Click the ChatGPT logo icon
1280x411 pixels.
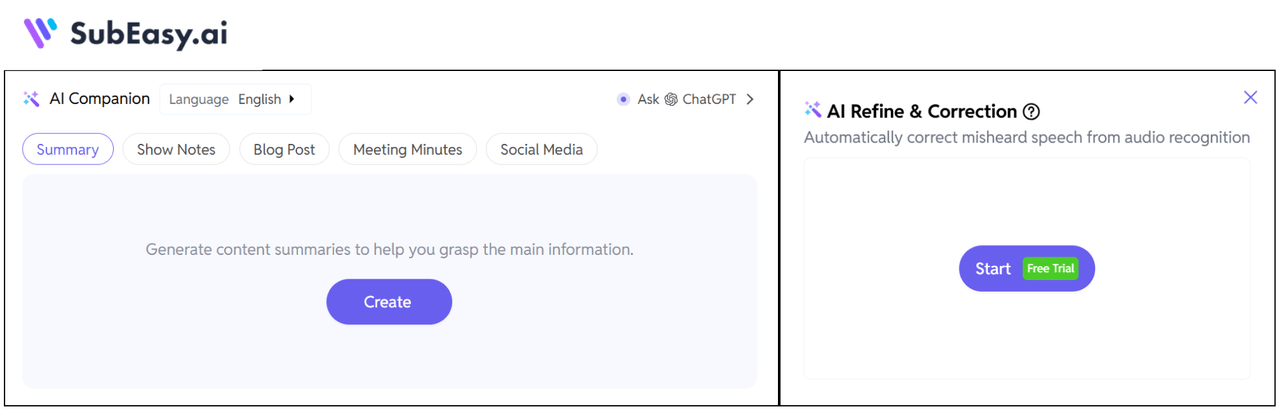tap(671, 99)
